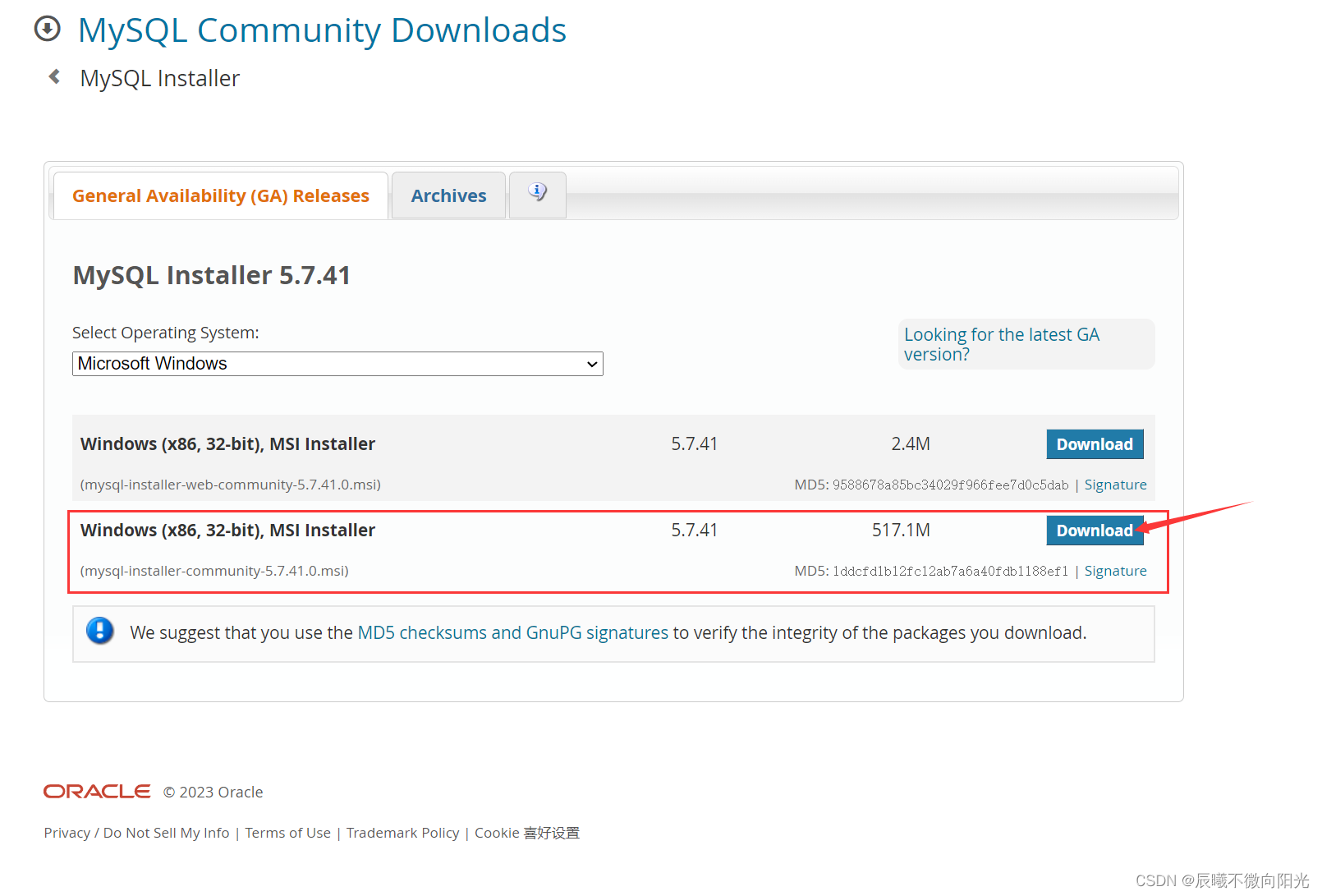Switch to the Archives tab
The image size is (1322, 896).
coord(448,195)
